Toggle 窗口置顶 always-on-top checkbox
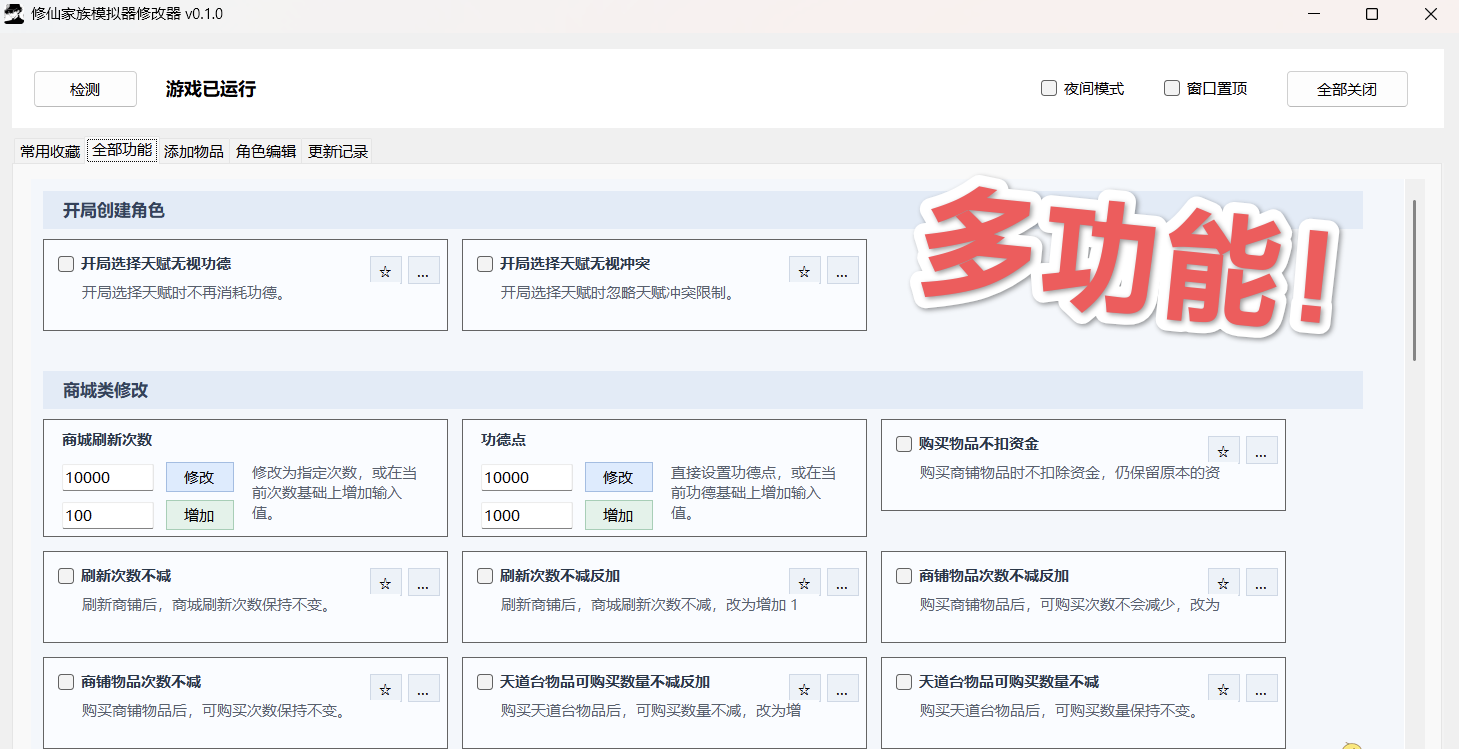 tap(1172, 88)
